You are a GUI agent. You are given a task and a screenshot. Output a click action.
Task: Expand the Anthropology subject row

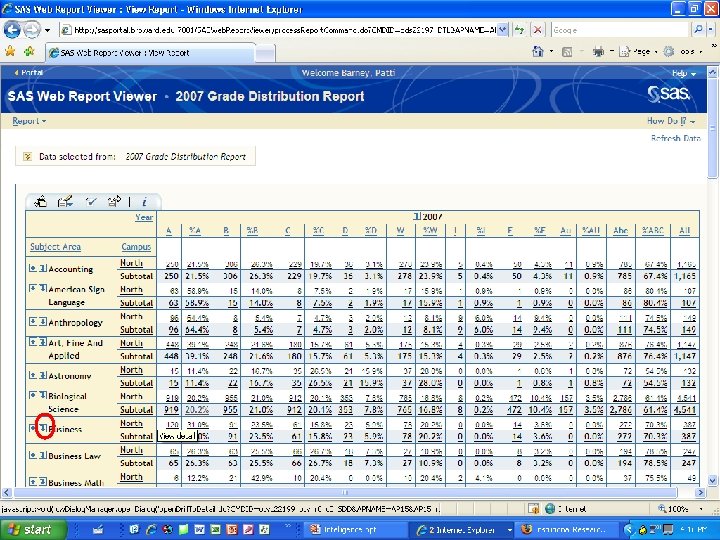click(x=33, y=321)
